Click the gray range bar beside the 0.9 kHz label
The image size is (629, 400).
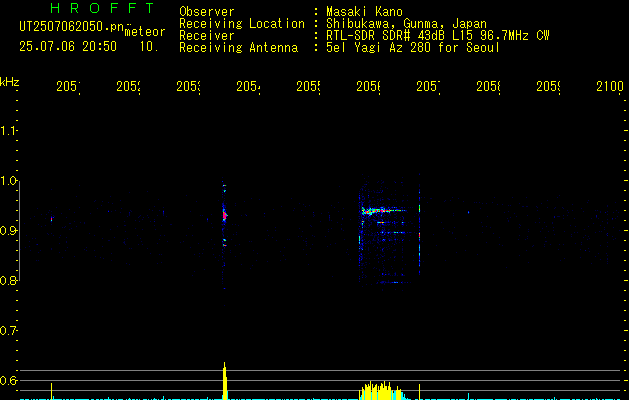[x=19, y=231]
